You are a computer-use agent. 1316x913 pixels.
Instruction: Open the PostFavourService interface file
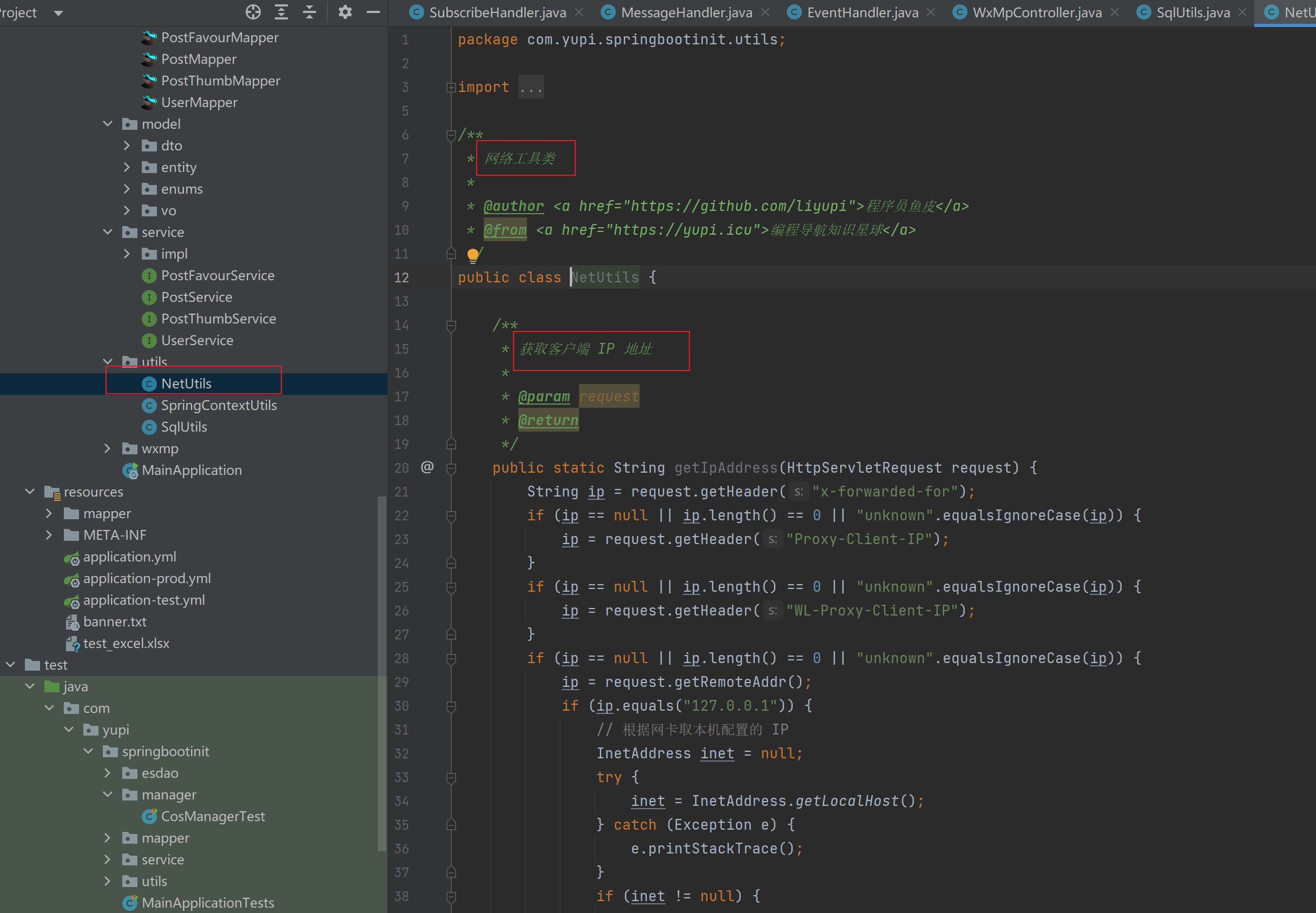[218, 276]
